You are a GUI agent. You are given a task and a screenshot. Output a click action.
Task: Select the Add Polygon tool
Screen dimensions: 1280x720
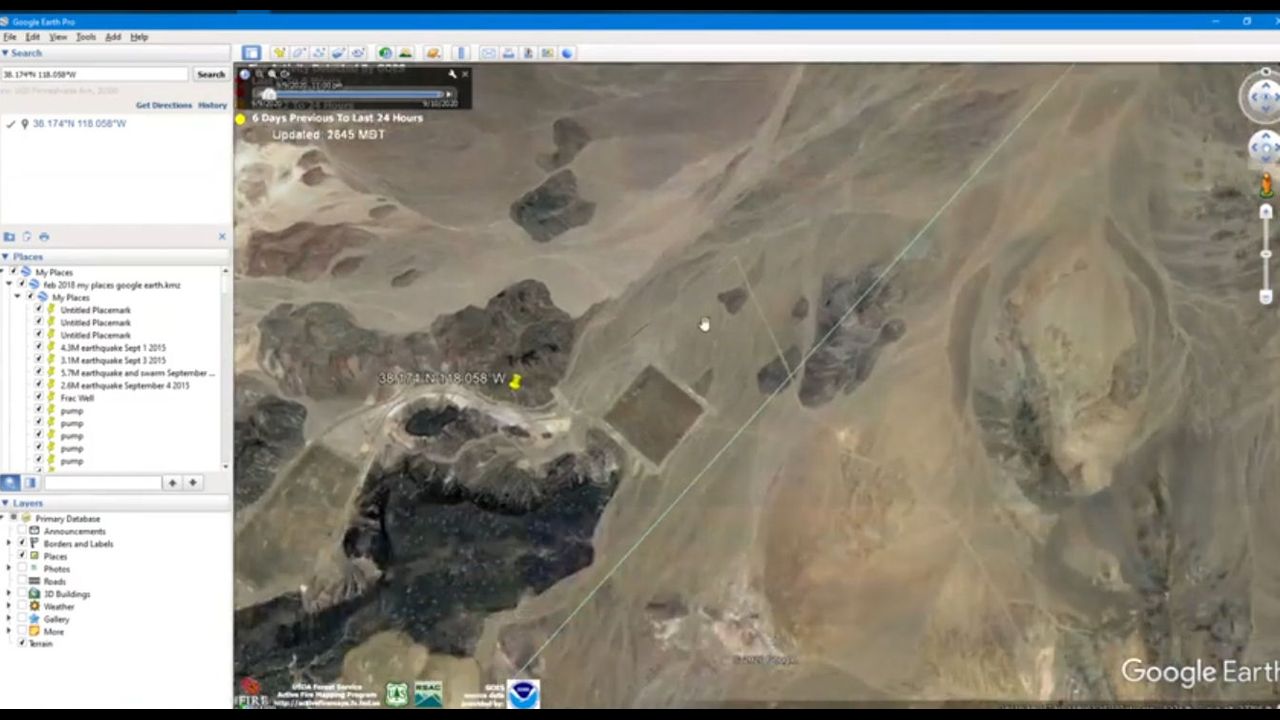tap(299, 53)
